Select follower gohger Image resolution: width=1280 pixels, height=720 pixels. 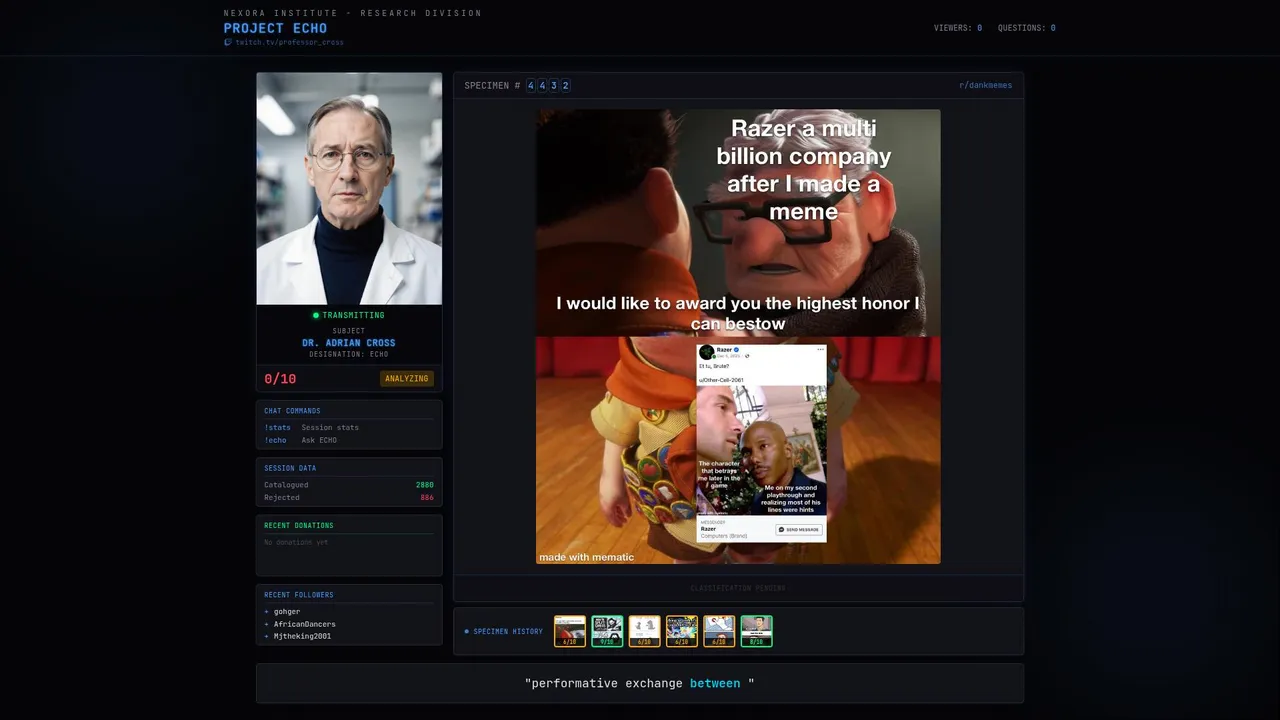coord(287,612)
